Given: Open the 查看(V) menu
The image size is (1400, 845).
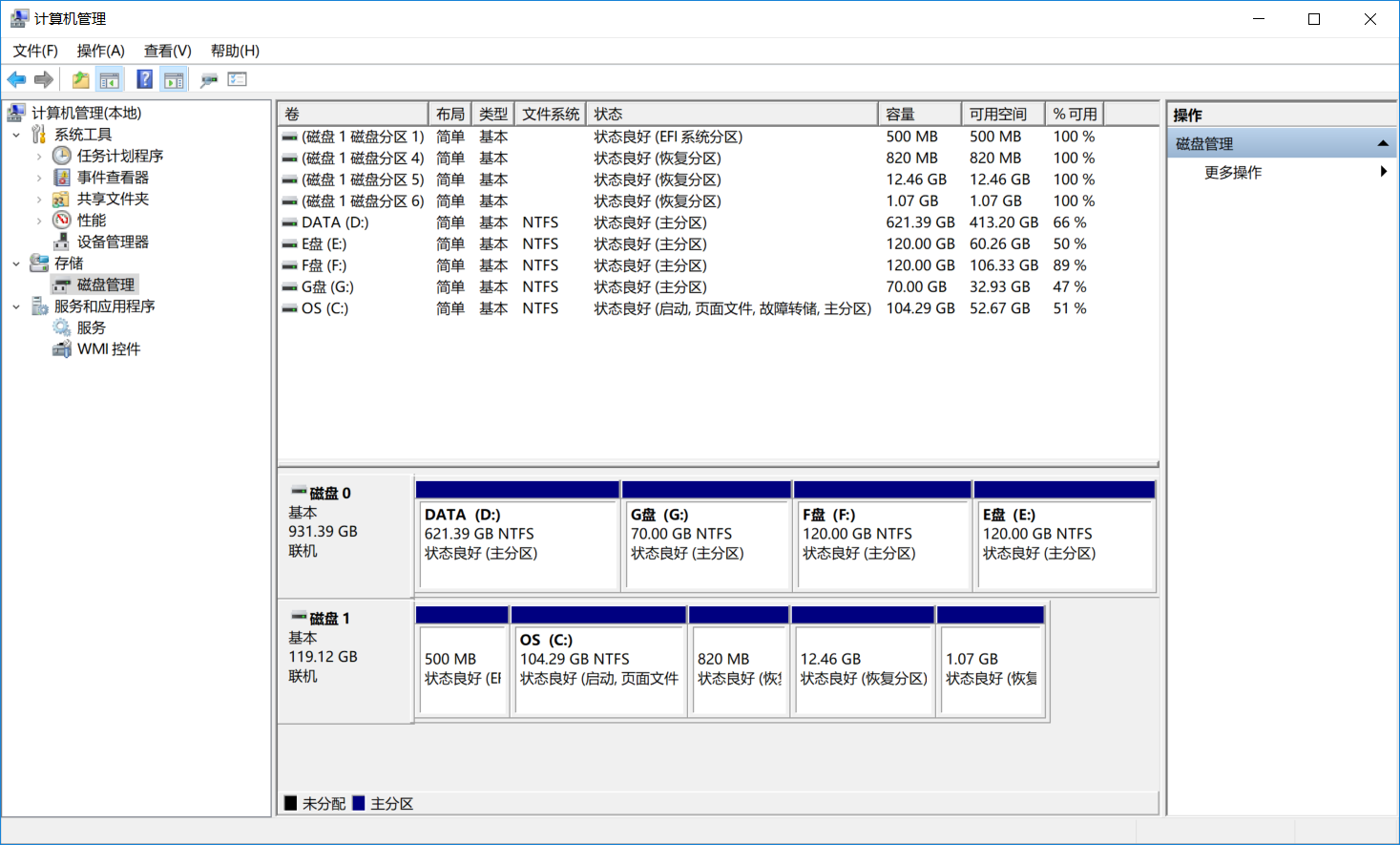Looking at the screenshot, I should click(x=167, y=51).
